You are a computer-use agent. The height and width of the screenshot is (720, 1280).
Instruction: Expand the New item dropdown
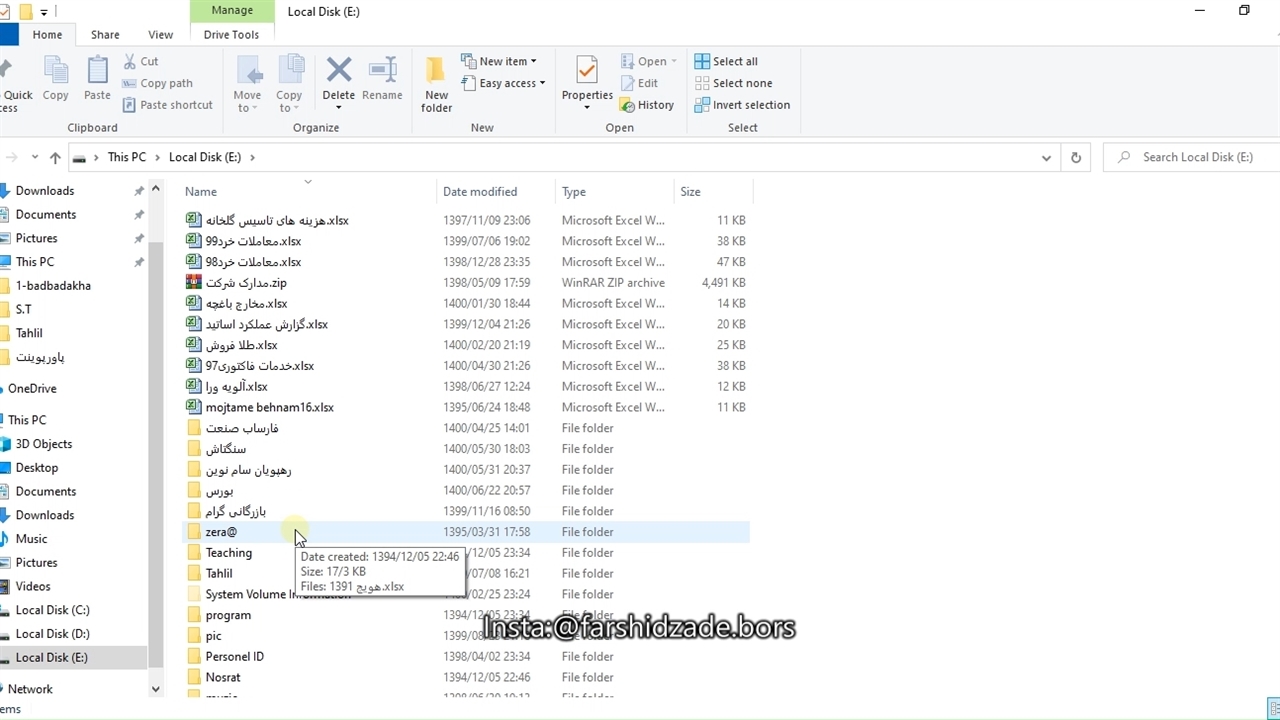499,61
